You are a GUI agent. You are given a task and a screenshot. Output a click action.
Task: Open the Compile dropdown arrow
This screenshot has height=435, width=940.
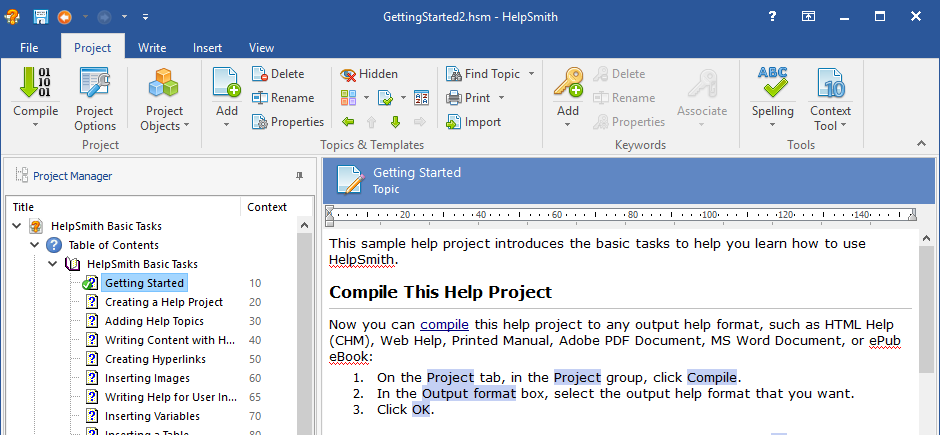[35, 125]
